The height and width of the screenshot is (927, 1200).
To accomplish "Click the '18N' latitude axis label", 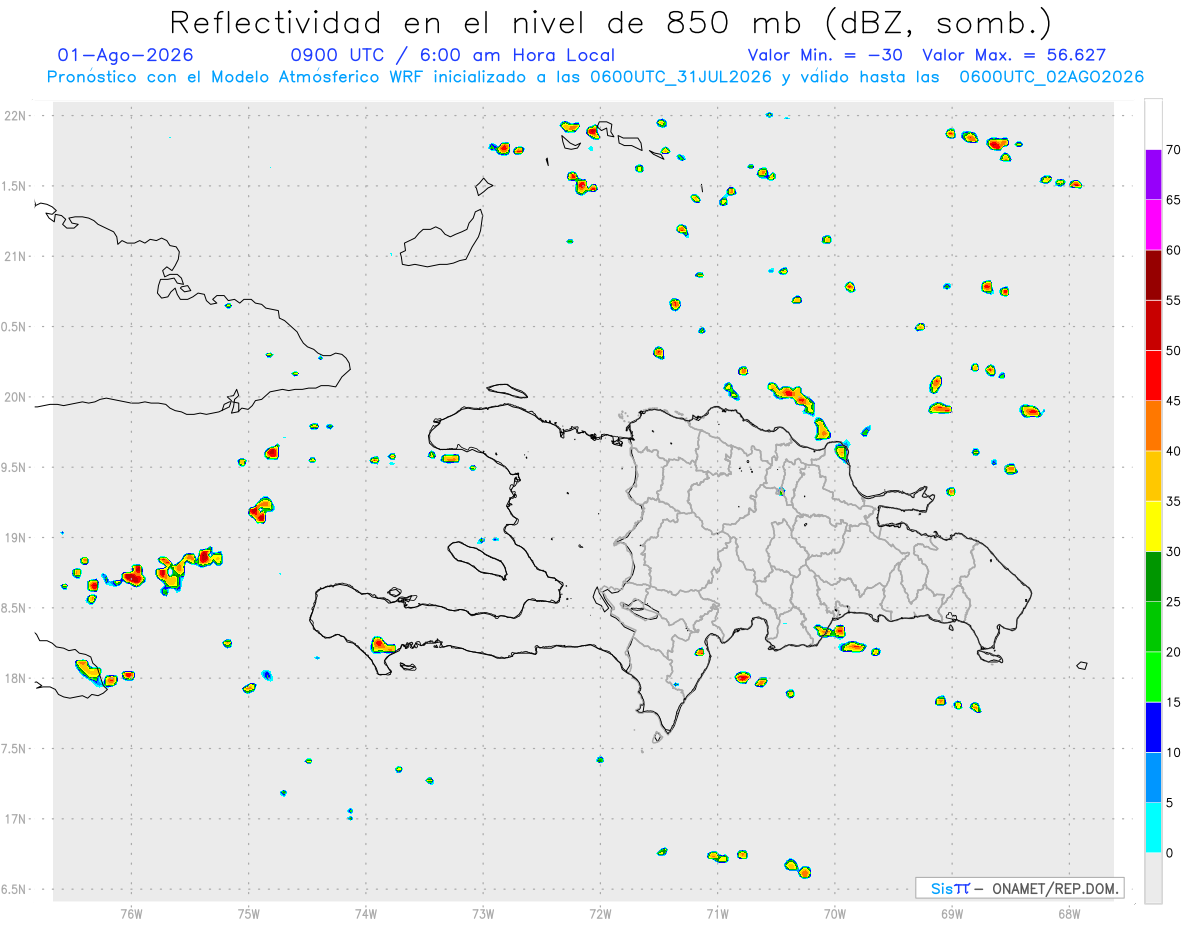I will tap(17, 678).
